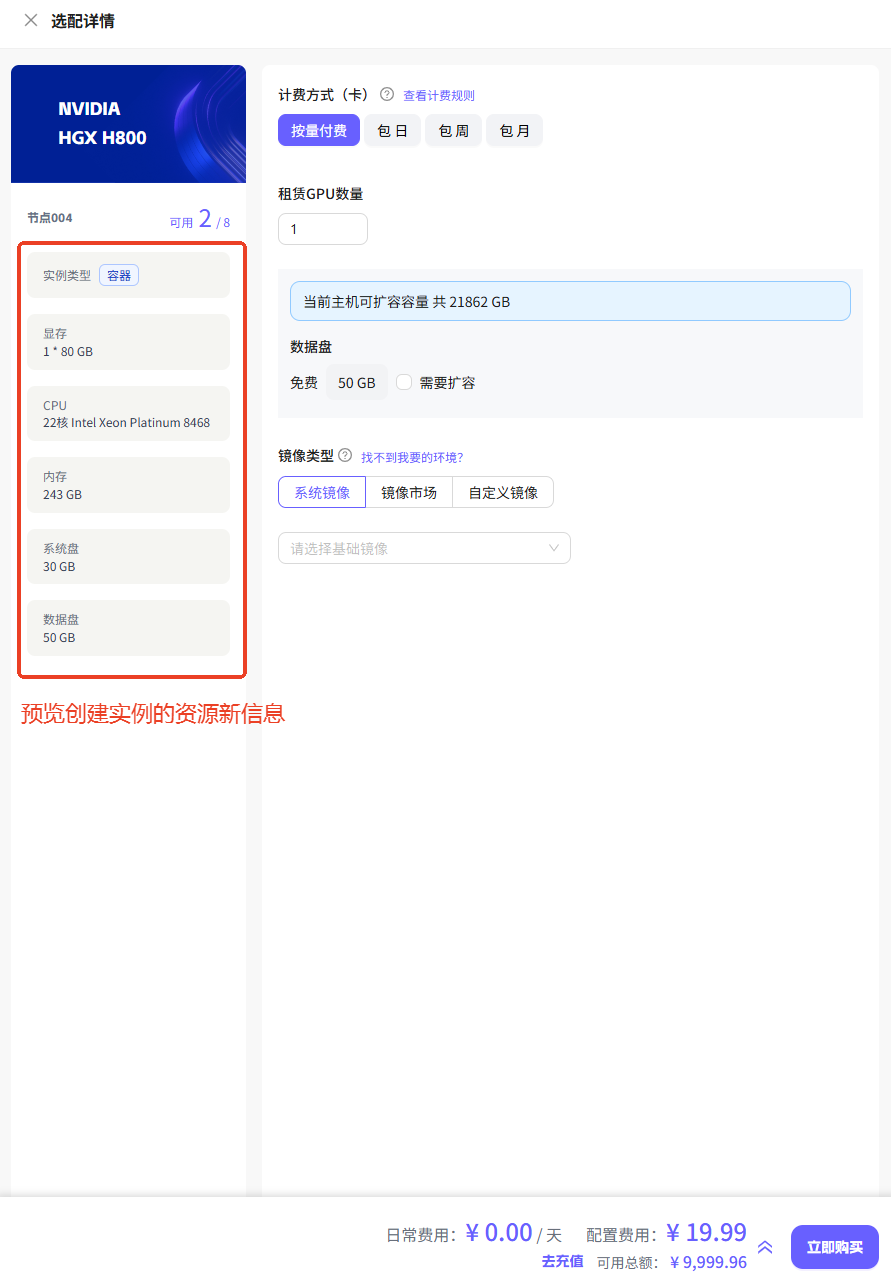Click the 日常费用 ¥ 0.00 amount
This screenshot has width=891, height=1273.
point(499,1232)
